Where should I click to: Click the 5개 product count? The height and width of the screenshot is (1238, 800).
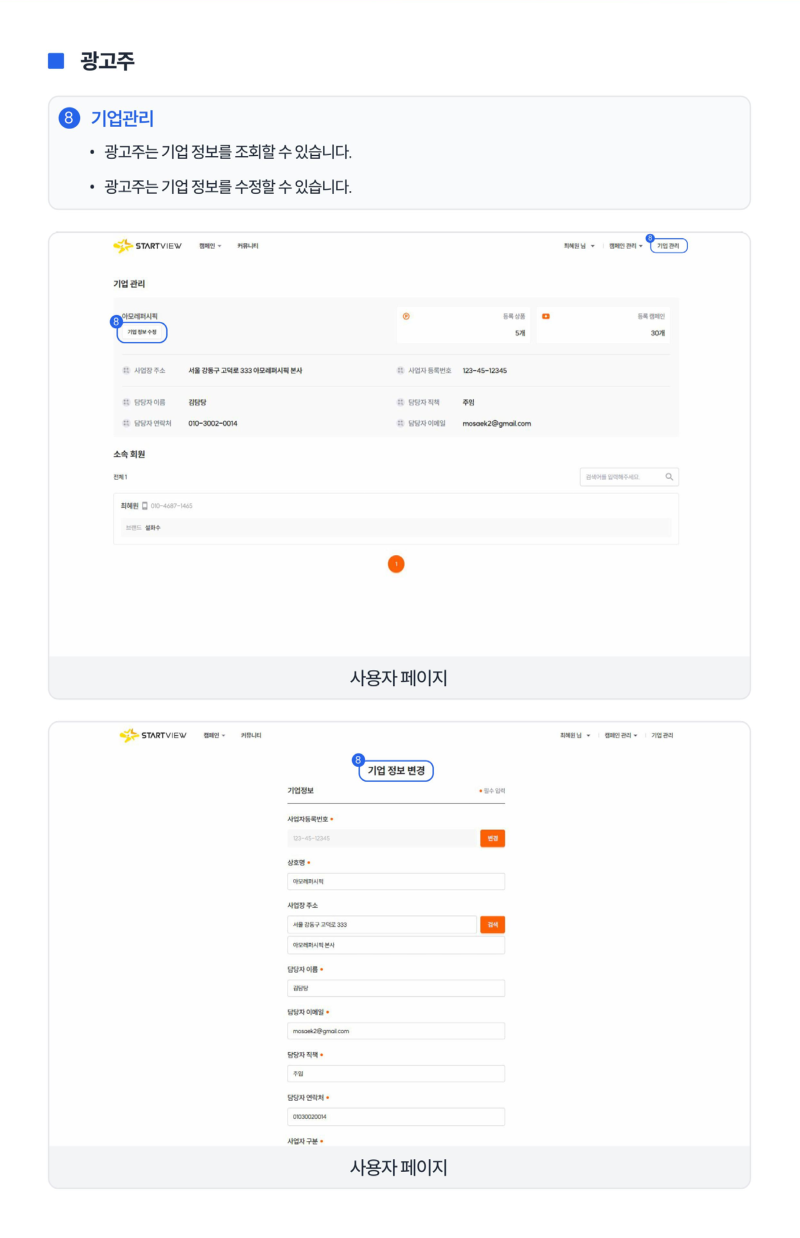pos(520,332)
